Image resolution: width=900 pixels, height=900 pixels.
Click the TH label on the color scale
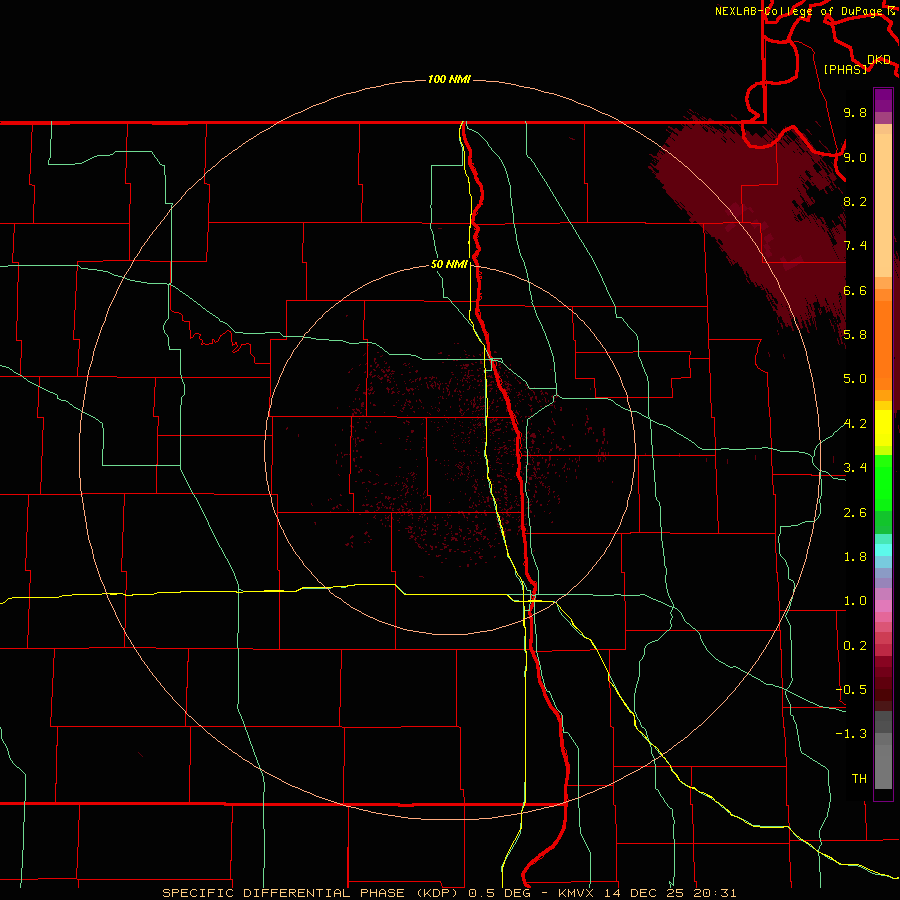859,778
